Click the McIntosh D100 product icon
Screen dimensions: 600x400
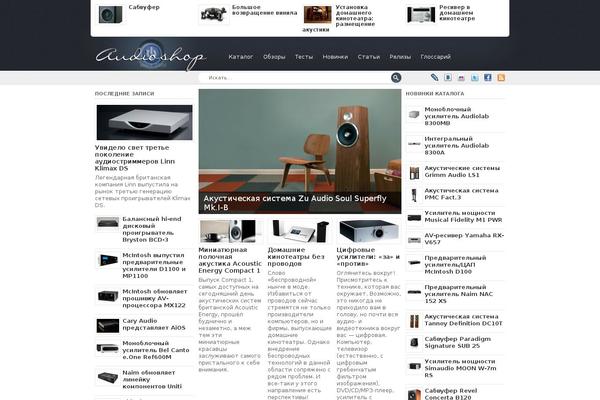[x=414, y=263]
